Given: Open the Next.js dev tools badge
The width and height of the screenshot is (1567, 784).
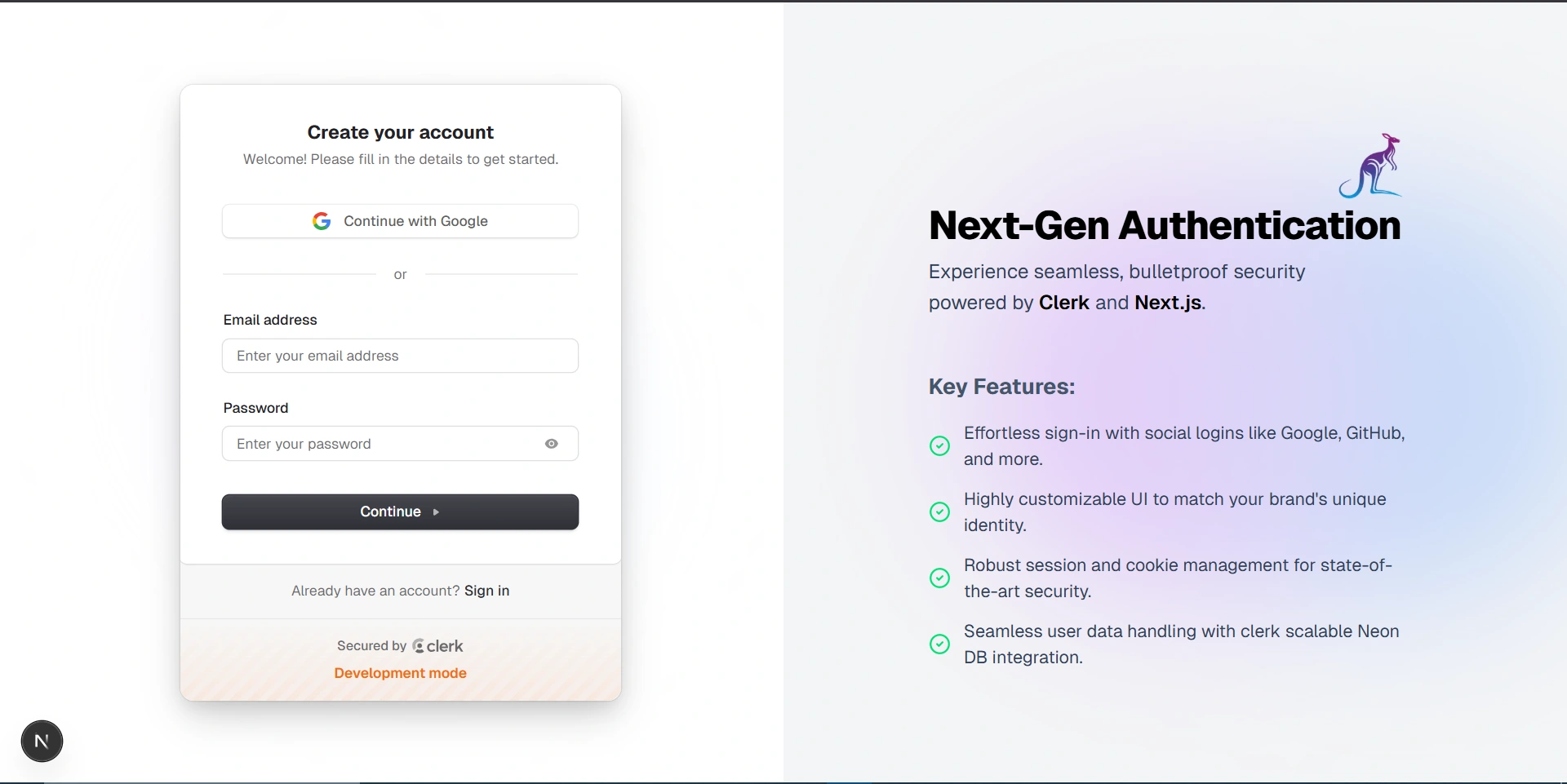Looking at the screenshot, I should 42,741.
